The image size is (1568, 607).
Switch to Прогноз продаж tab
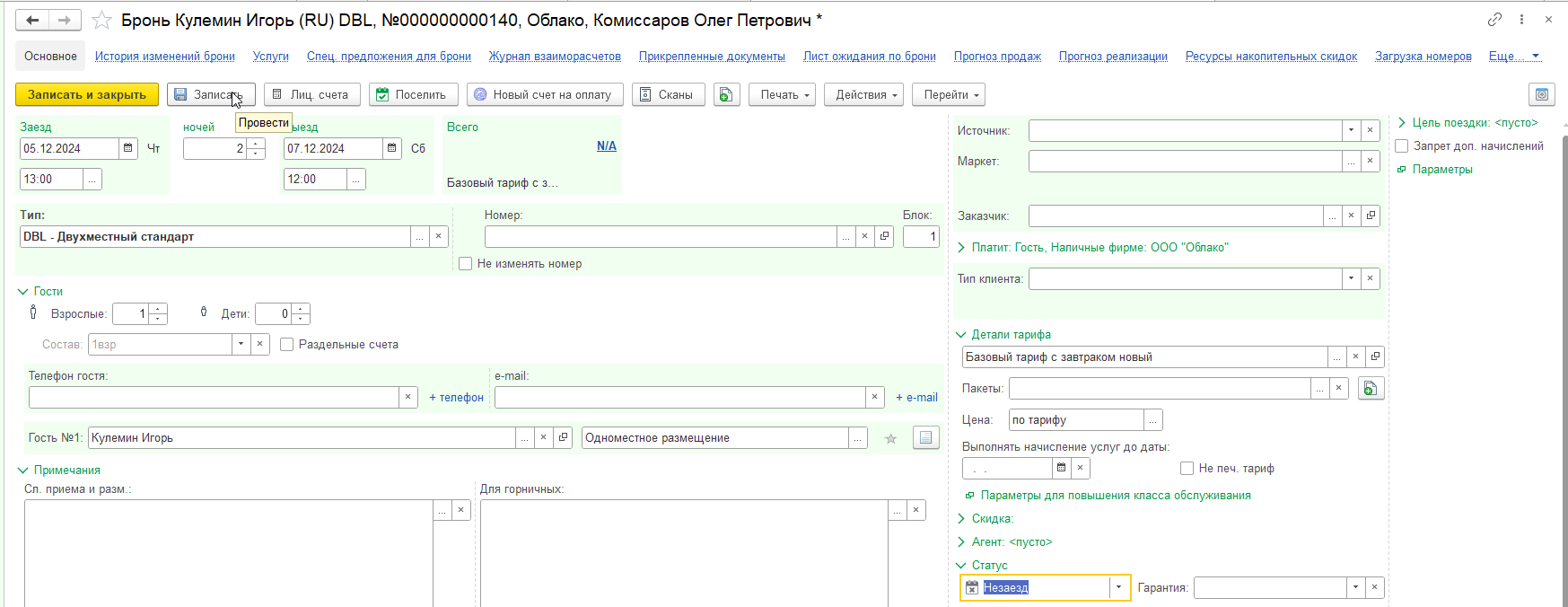coord(997,56)
